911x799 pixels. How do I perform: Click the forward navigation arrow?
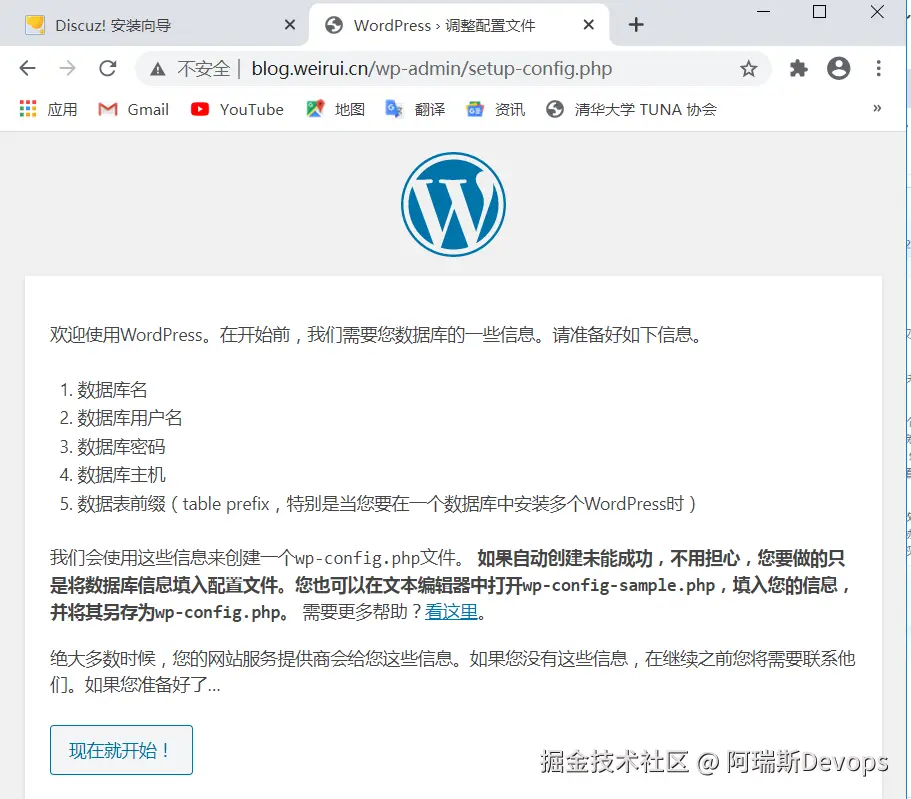click(x=67, y=69)
